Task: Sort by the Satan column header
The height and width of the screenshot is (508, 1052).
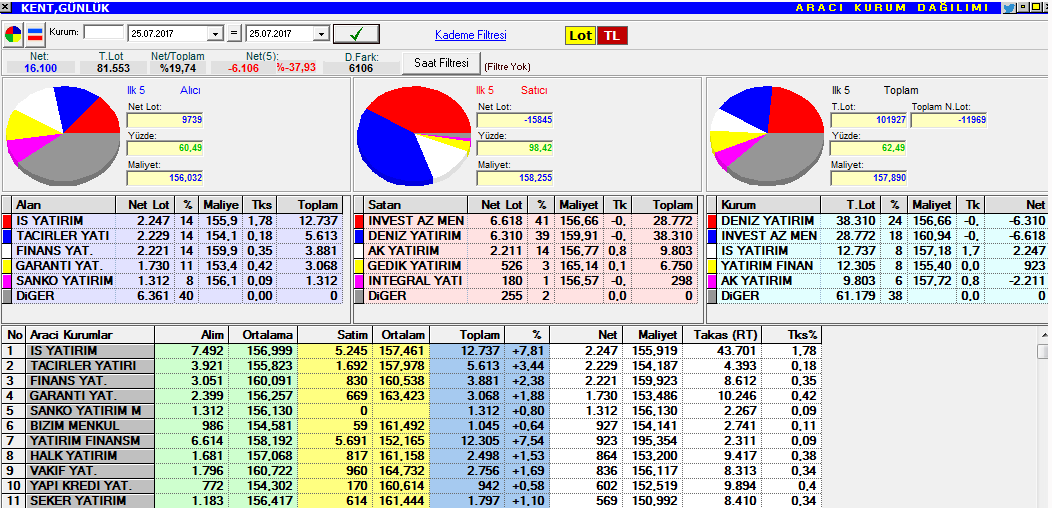Action: tap(416, 205)
